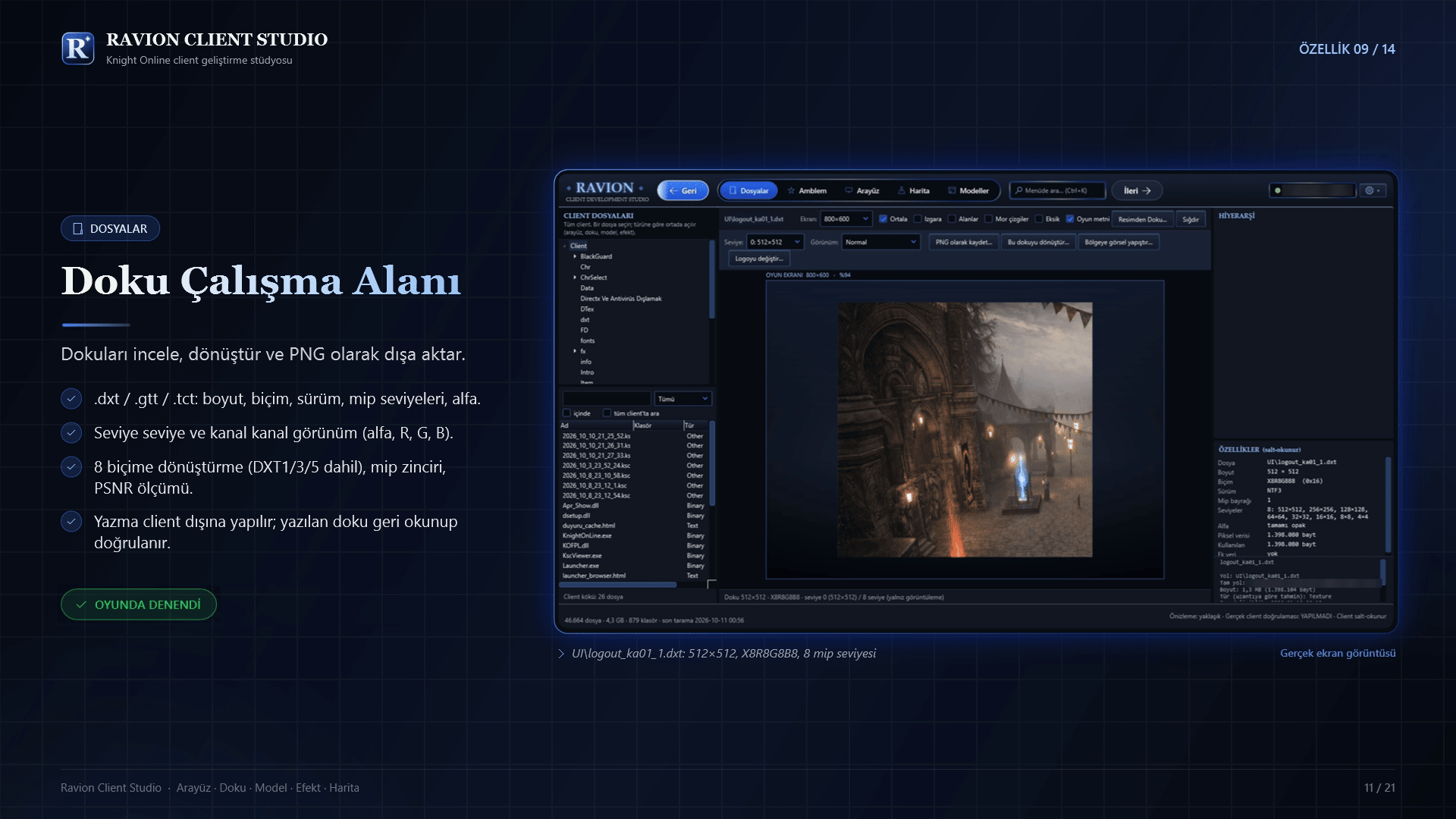Click the Sığdır button

tap(1191, 219)
